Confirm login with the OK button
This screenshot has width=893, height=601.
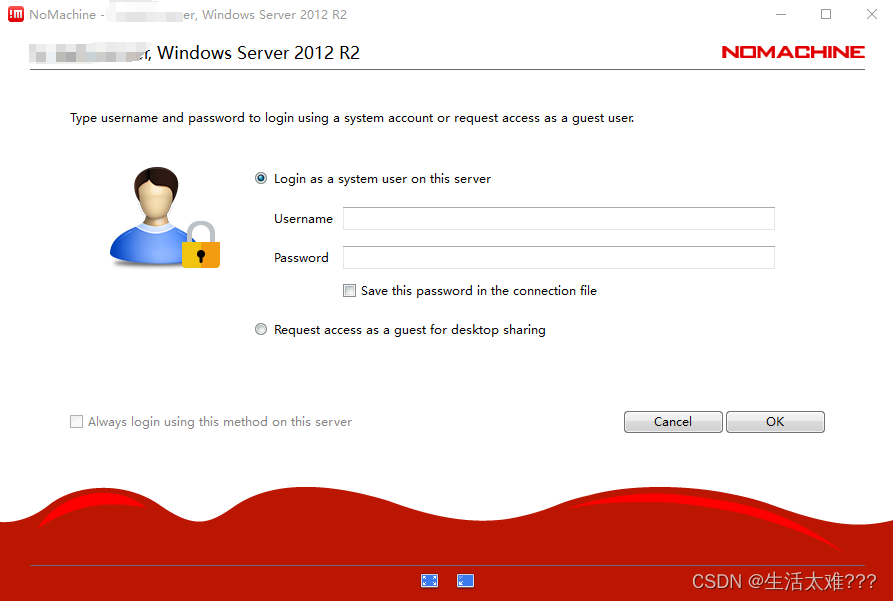[775, 422]
